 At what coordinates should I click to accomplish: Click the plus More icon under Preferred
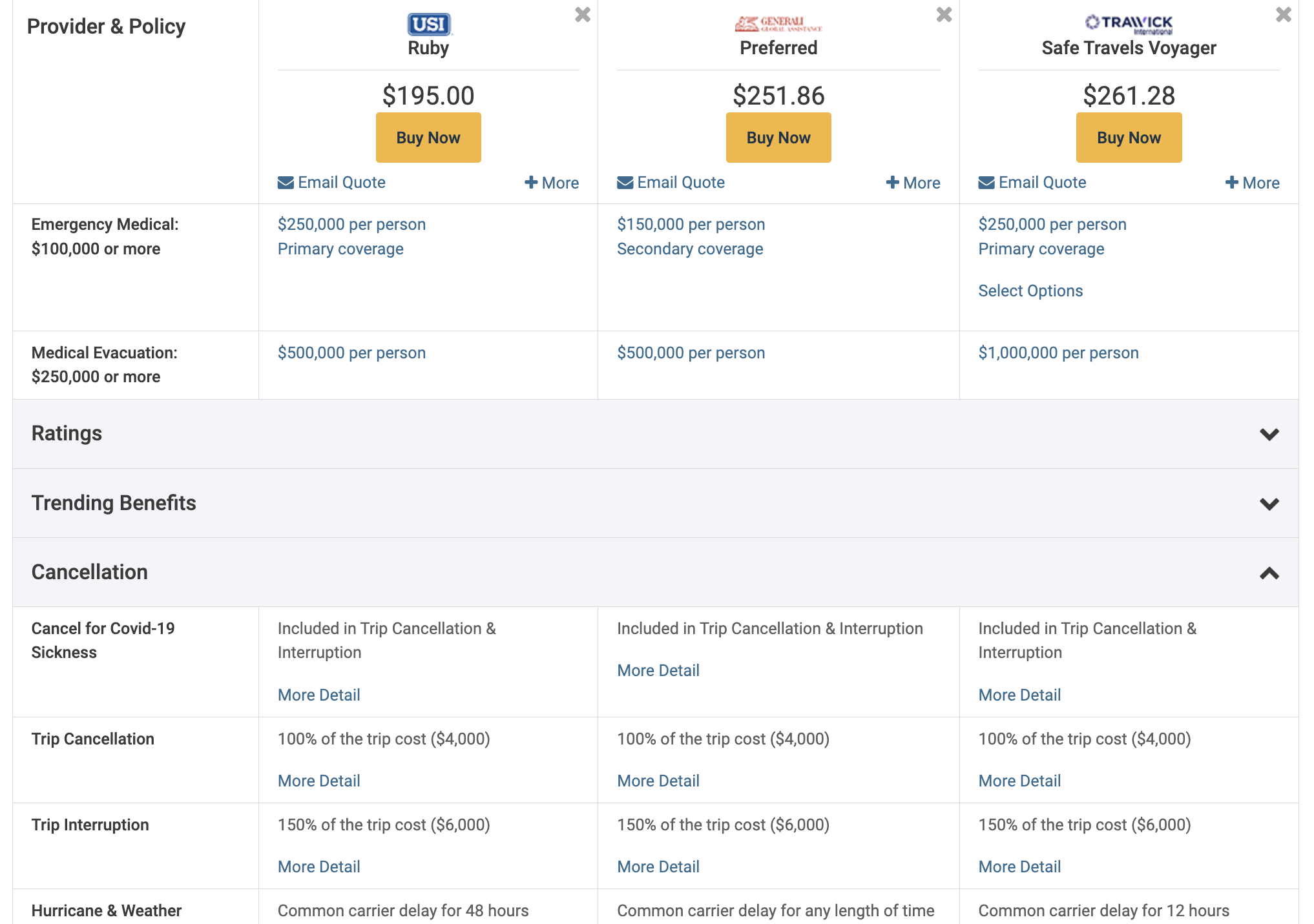coord(892,183)
